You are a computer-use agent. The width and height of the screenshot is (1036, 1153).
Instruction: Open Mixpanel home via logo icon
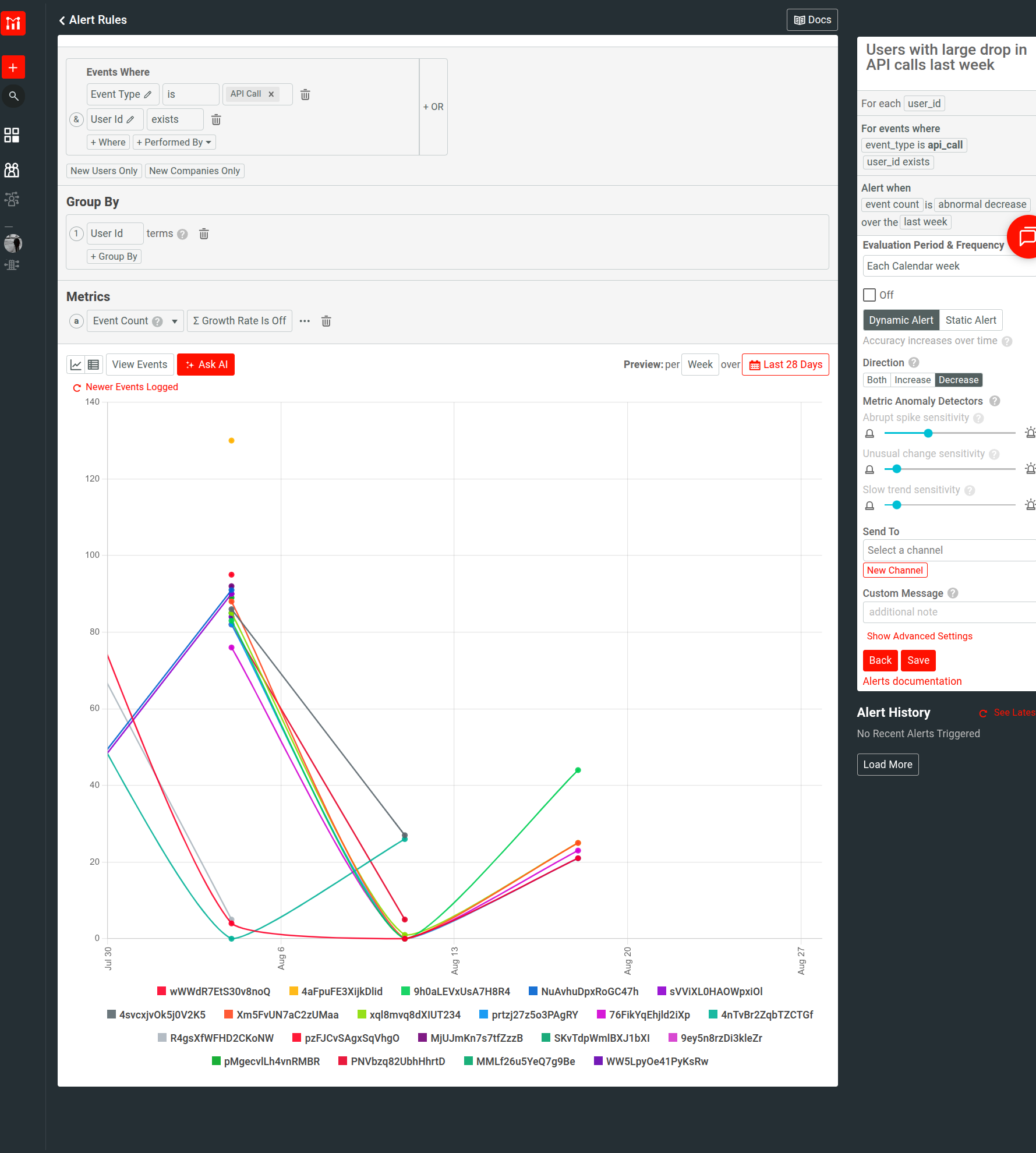[x=13, y=23]
